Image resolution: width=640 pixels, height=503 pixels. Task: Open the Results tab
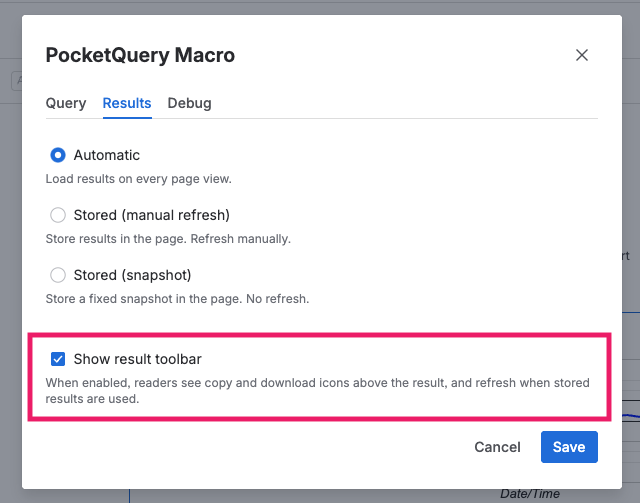[127, 103]
